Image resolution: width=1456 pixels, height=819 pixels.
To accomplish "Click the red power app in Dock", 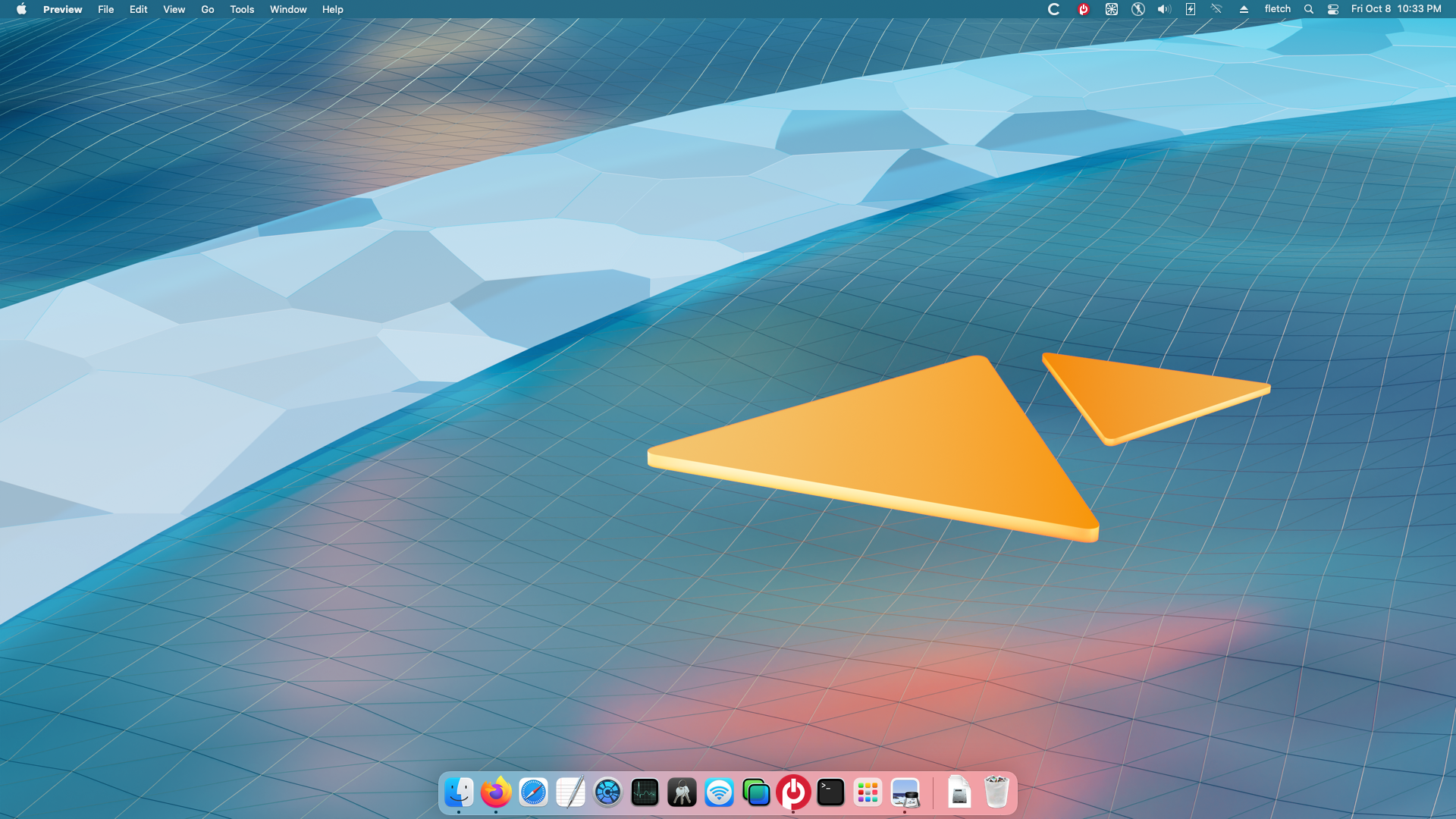I will tap(793, 792).
